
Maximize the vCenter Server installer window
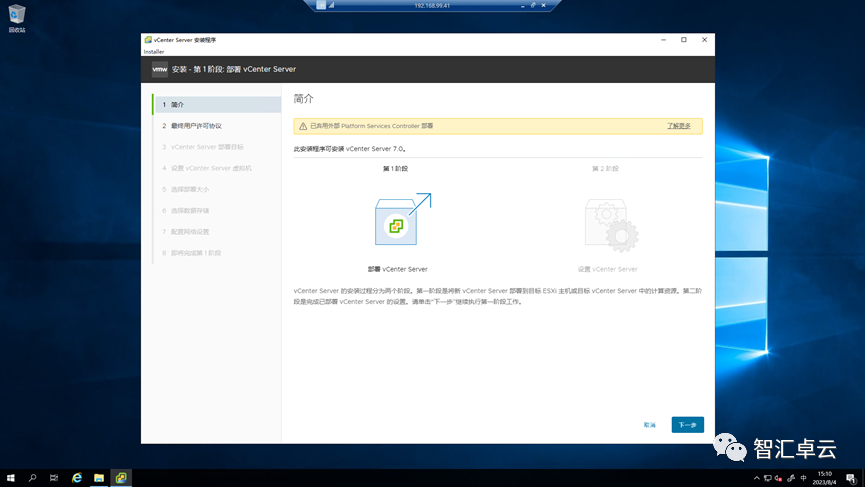click(x=684, y=40)
